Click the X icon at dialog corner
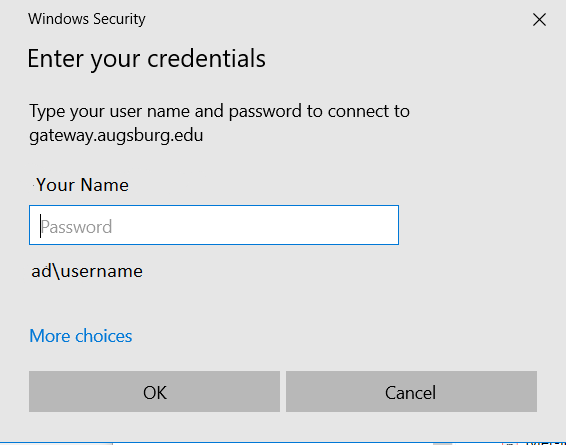The width and height of the screenshot is (566, 445). pyautogui.click(x=539, y=19)
